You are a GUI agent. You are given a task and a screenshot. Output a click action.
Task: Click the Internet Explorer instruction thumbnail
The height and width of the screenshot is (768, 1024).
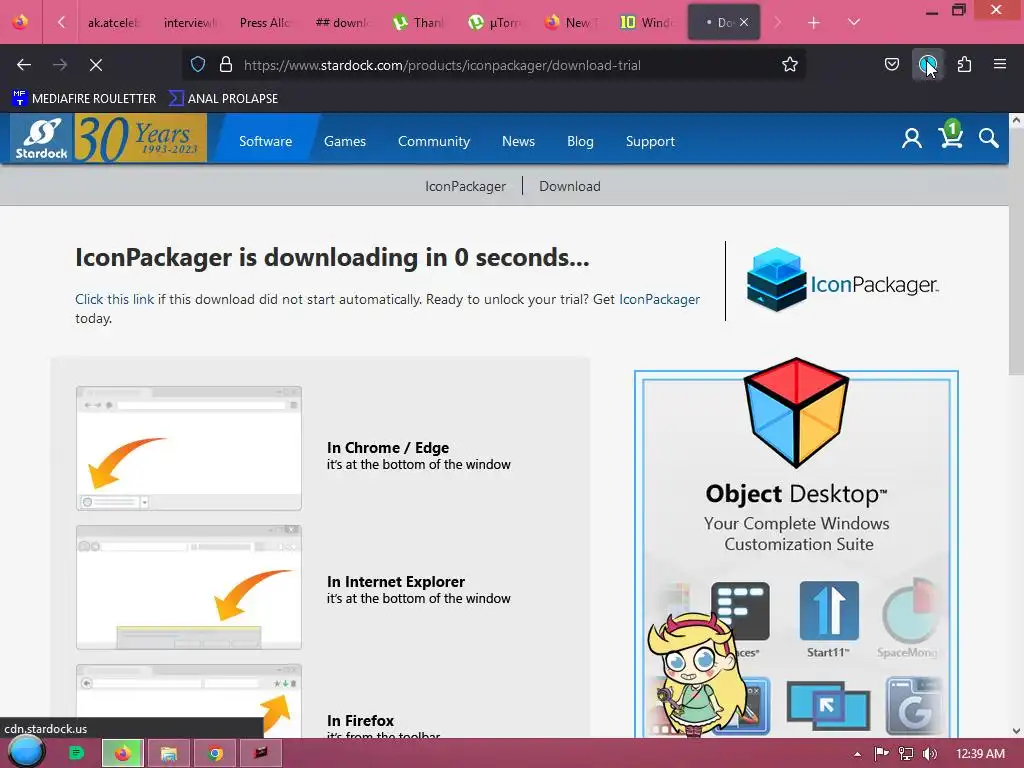[x=189, y=587]
